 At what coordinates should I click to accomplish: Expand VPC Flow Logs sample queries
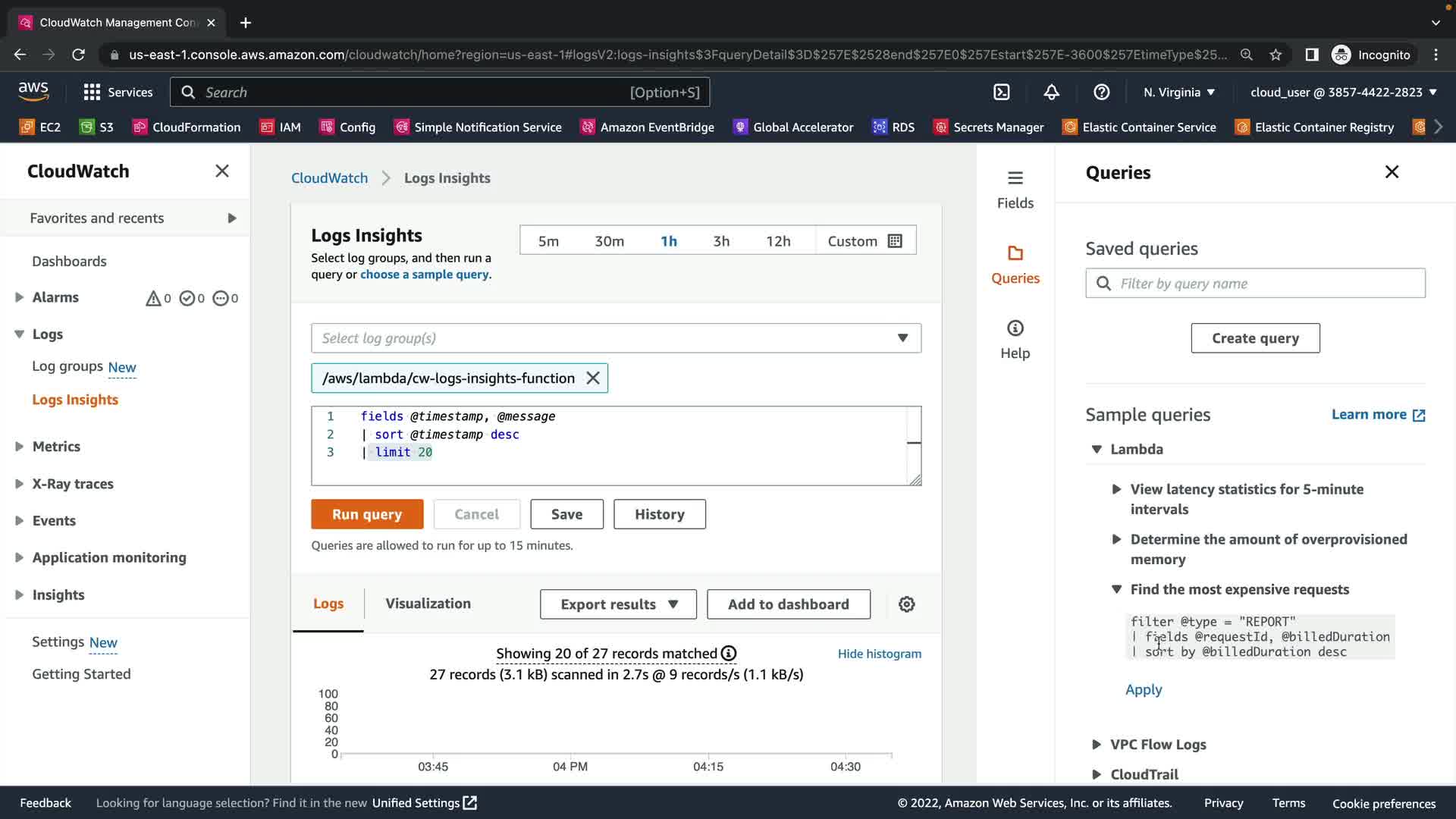(x=1157, y=745)
